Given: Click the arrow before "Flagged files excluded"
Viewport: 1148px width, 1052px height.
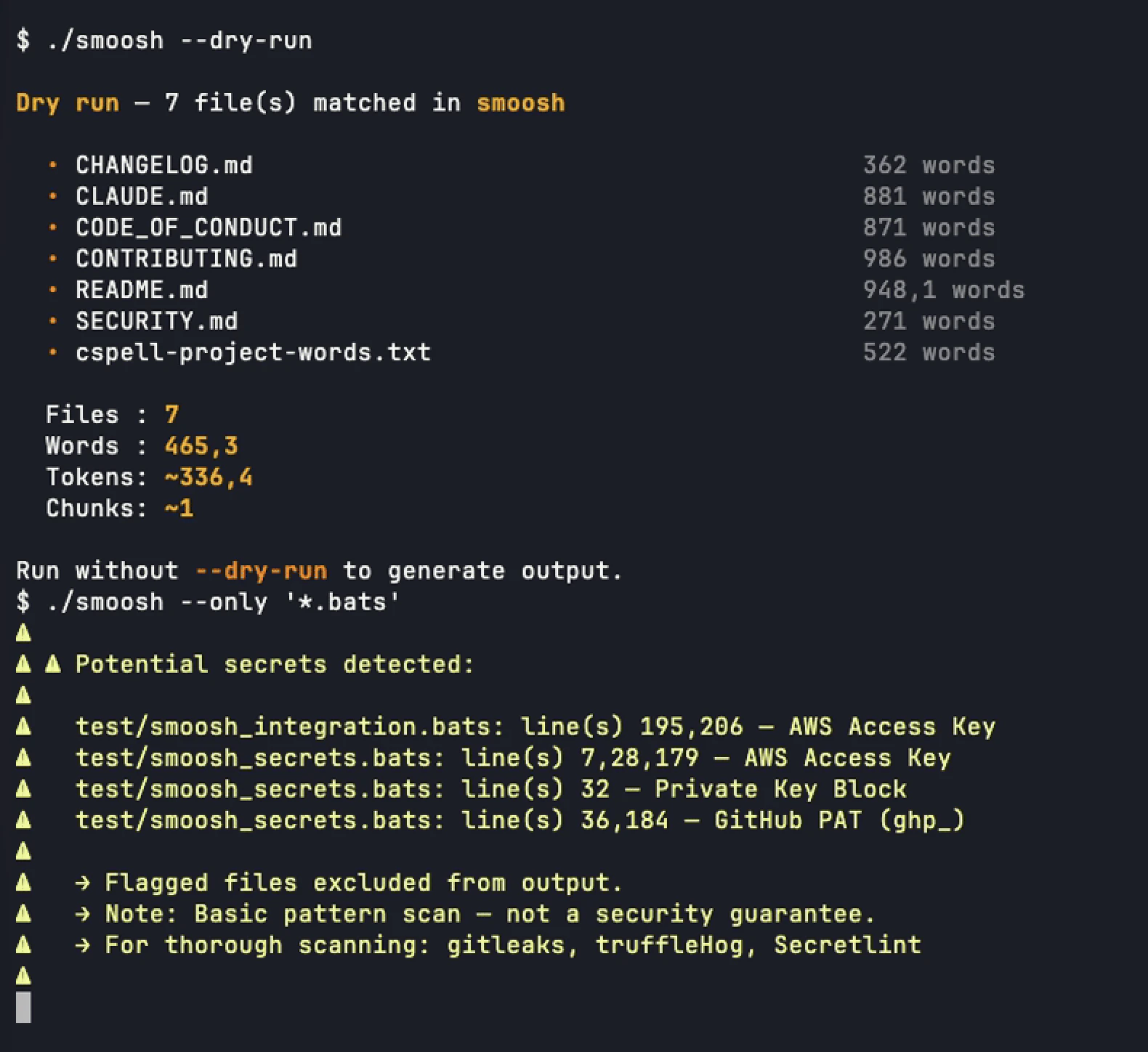Looking at the screenshot, I should (83, 883).
